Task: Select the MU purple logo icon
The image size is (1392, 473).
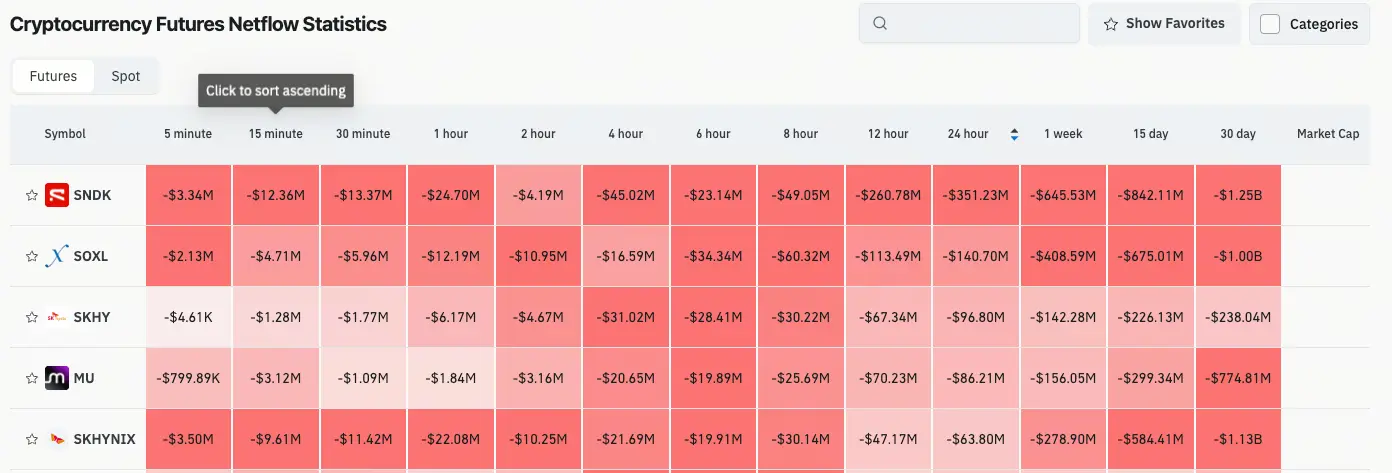Action: pos(57,379)
